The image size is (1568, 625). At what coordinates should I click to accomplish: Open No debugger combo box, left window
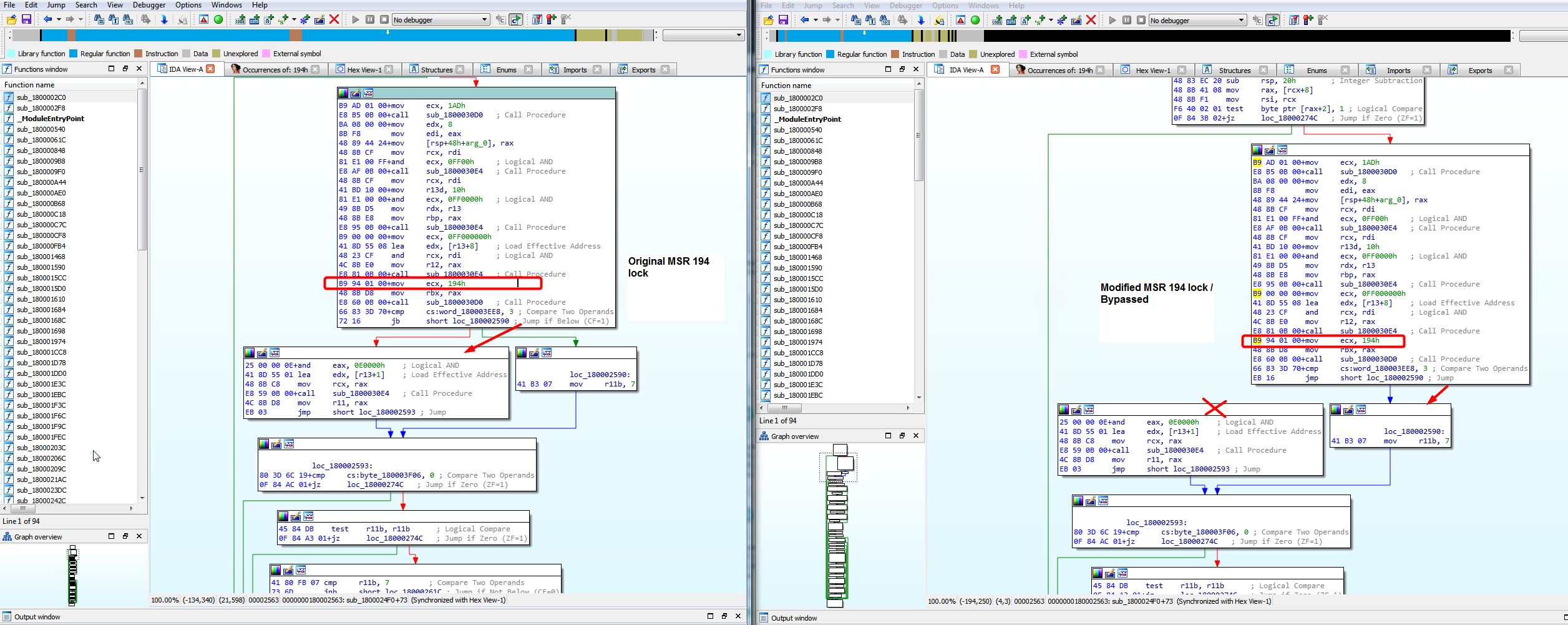[x=441, y=19]
